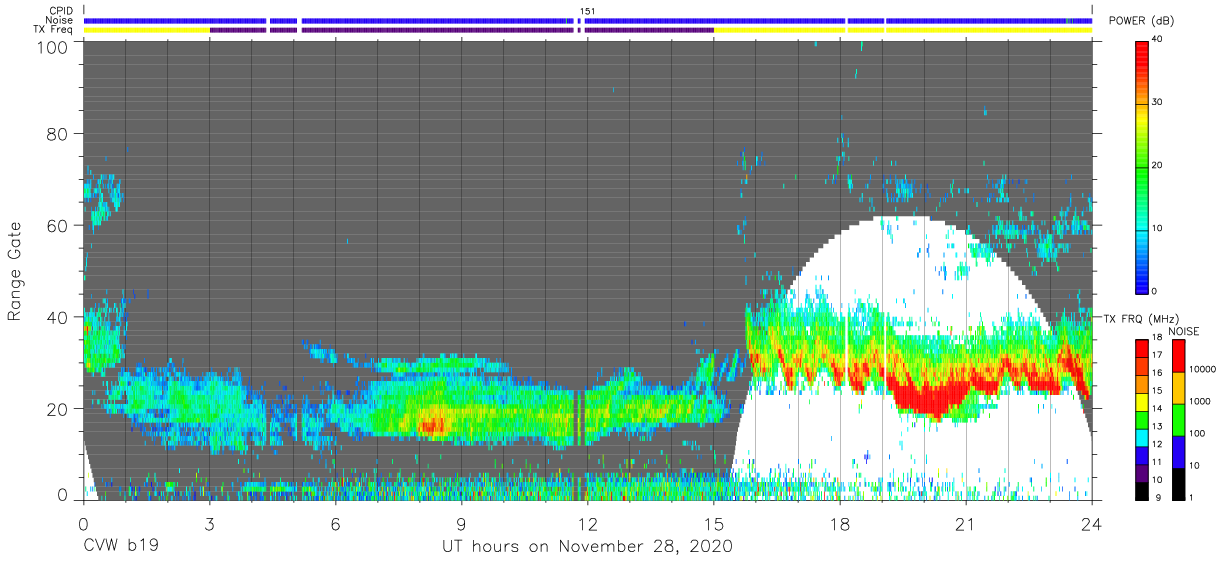Click the blue 10 block in the NOISE legend

point(1178,452)
